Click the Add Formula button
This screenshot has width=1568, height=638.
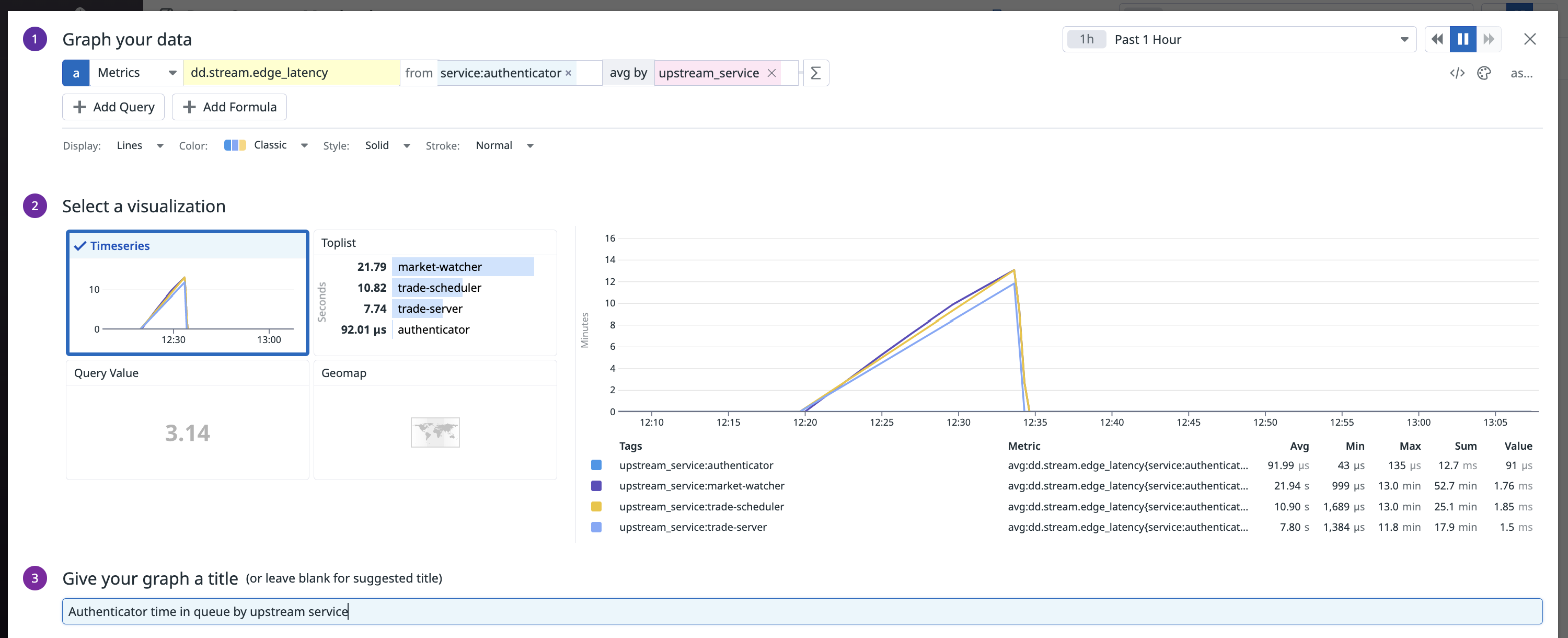(x=229, y=107)
